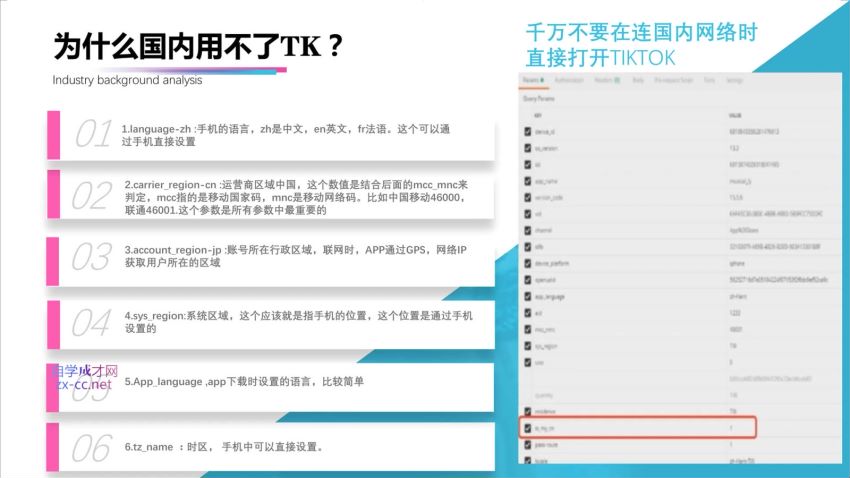Toggle the sys_region parameter checkbox

pyautogui.click(x=527, y=346)
